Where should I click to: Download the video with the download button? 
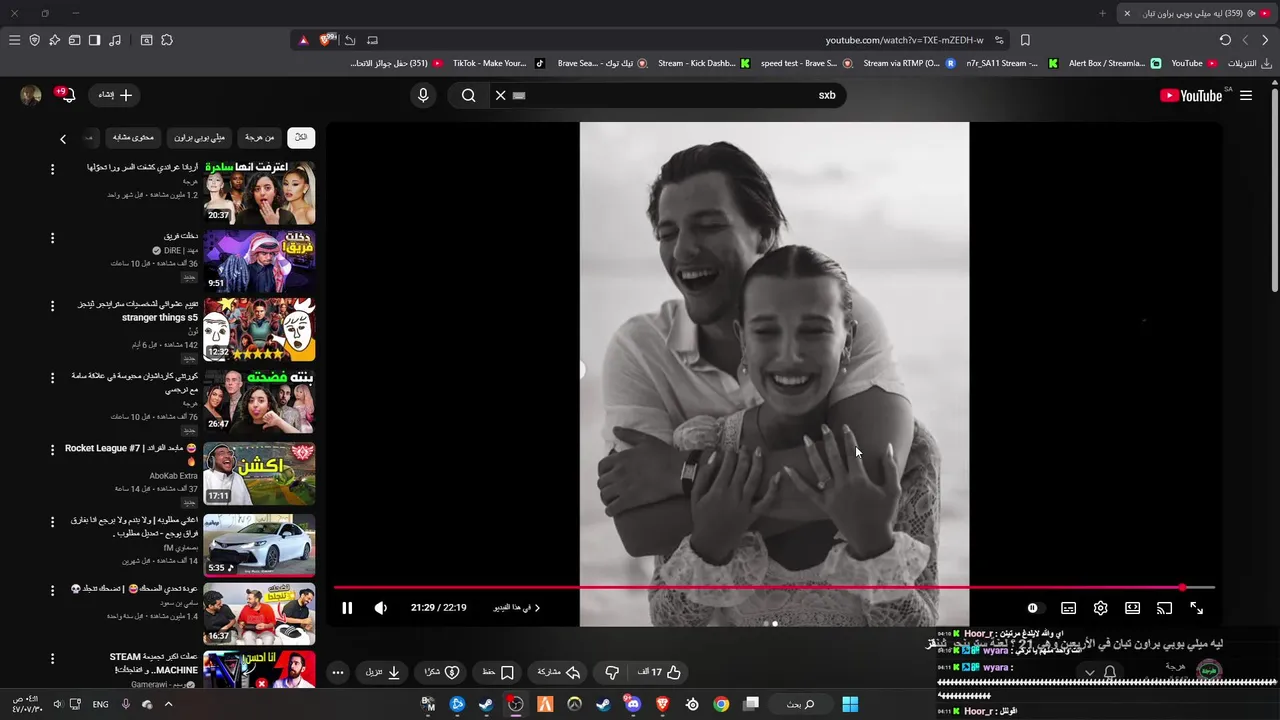383,672
